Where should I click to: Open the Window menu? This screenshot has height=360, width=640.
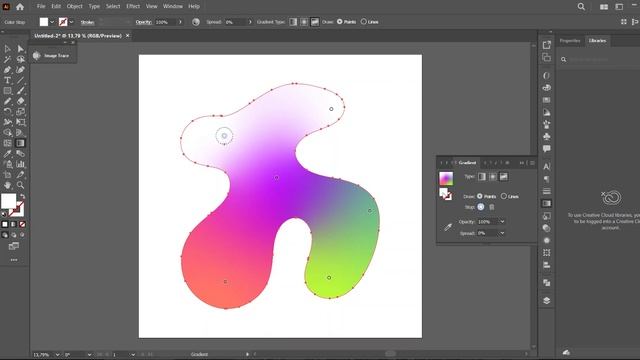[x=173, y=7]
